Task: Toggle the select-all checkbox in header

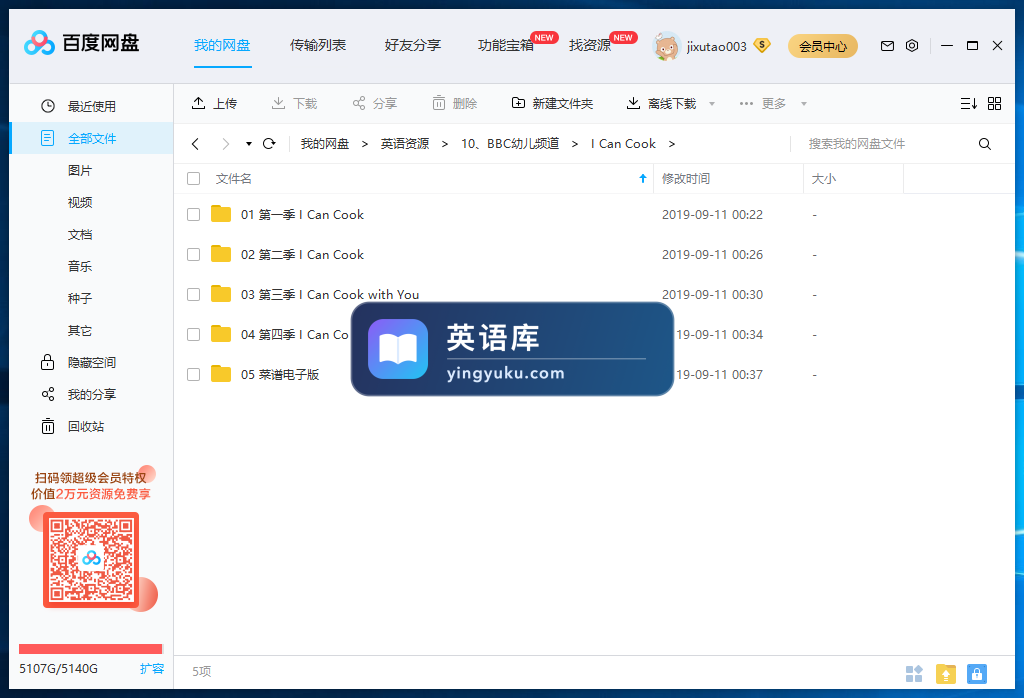Action: coord(193,178)
